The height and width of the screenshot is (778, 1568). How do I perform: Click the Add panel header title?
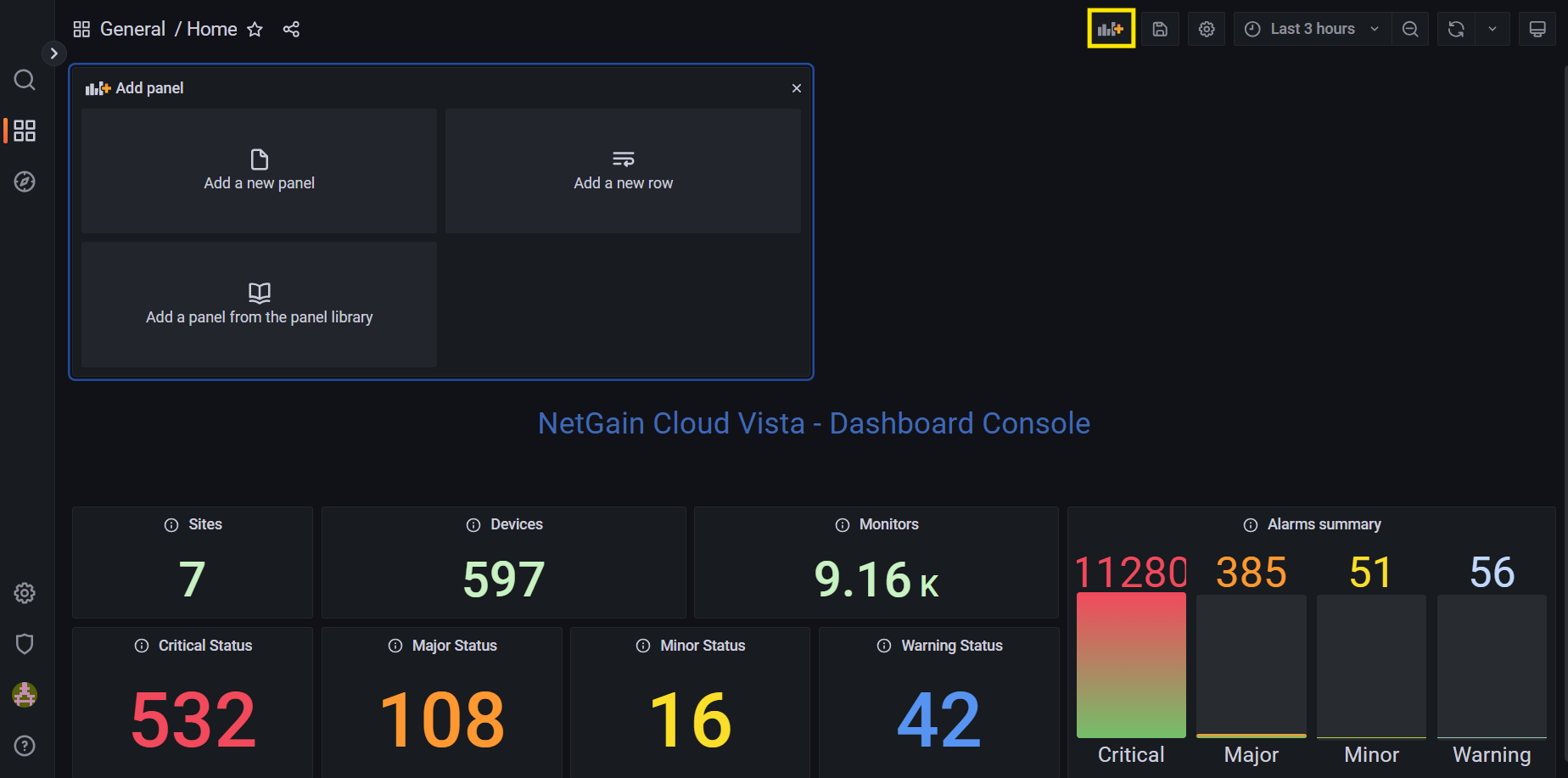pos(149,88)
